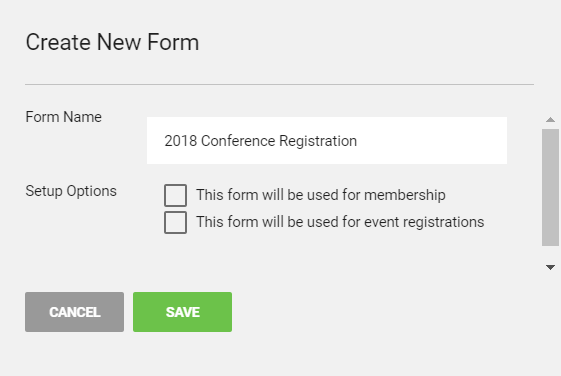The width and height of the screenshot is (561, 376).
Task: Click the vertical scrollbar thumb
Action: click(550, 187)
